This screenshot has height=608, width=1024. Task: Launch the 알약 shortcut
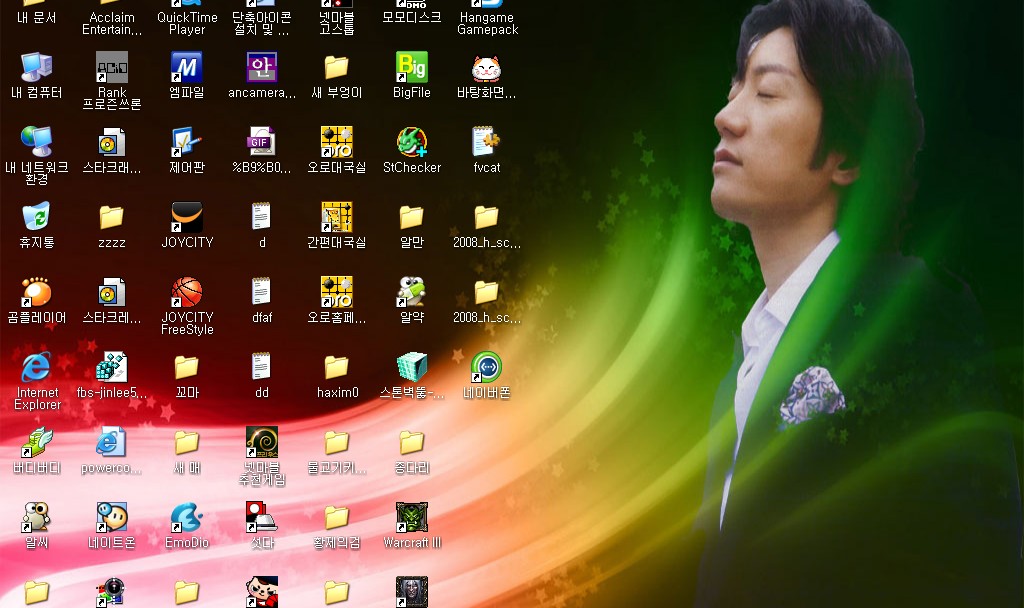pyautogui.click(x=411, y=293)
